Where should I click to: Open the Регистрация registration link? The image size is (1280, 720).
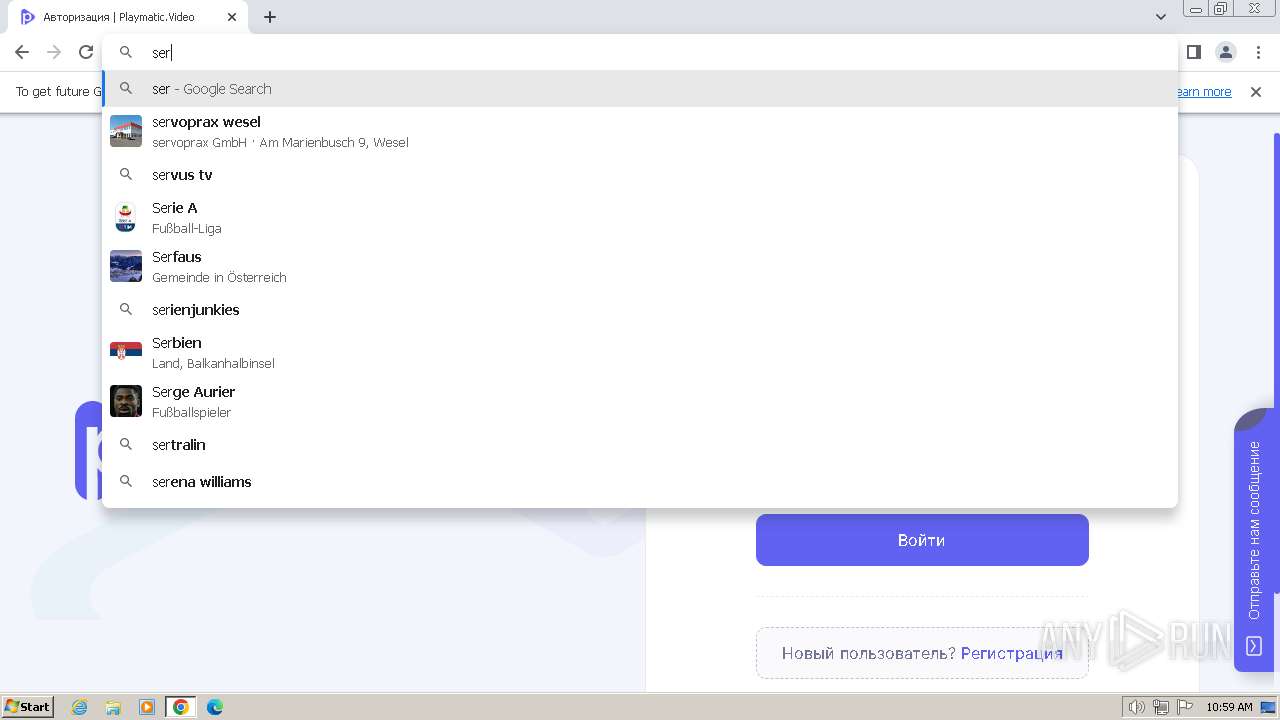pyautogui.click(x=1011, y=653)
